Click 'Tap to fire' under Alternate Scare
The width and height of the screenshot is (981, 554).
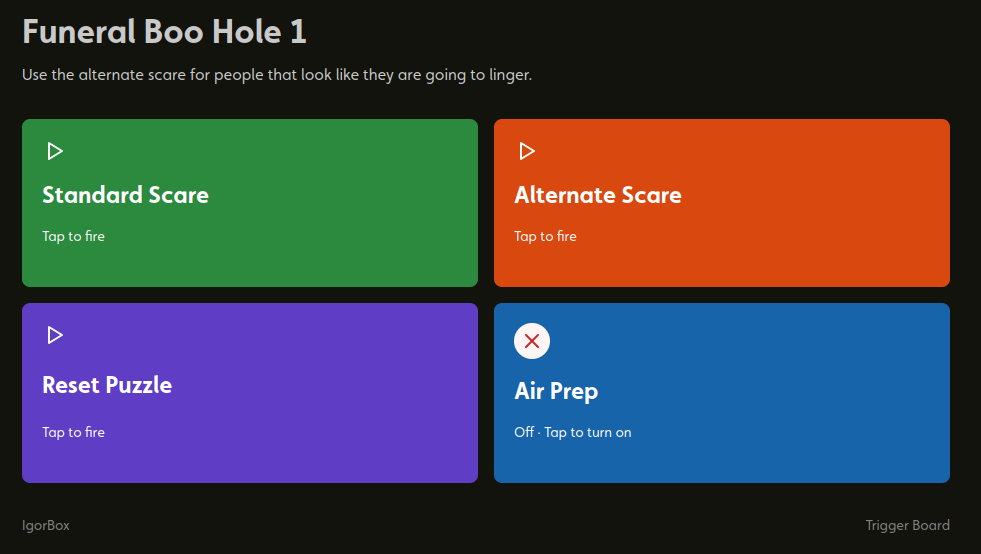click(x=545, y=236)
